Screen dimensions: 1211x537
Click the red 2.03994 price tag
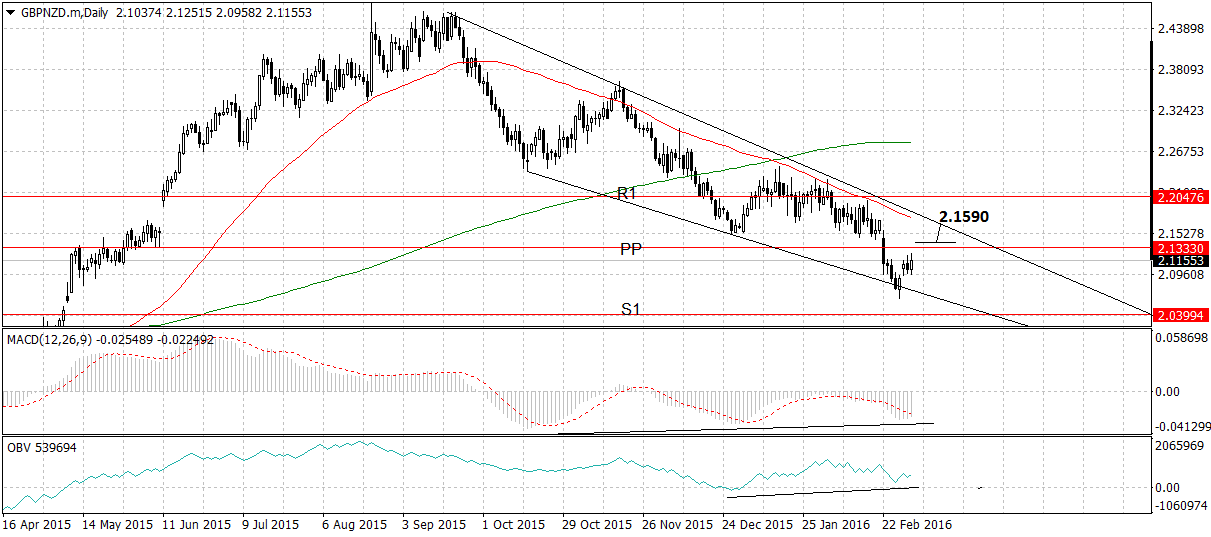click(1180, 314)
